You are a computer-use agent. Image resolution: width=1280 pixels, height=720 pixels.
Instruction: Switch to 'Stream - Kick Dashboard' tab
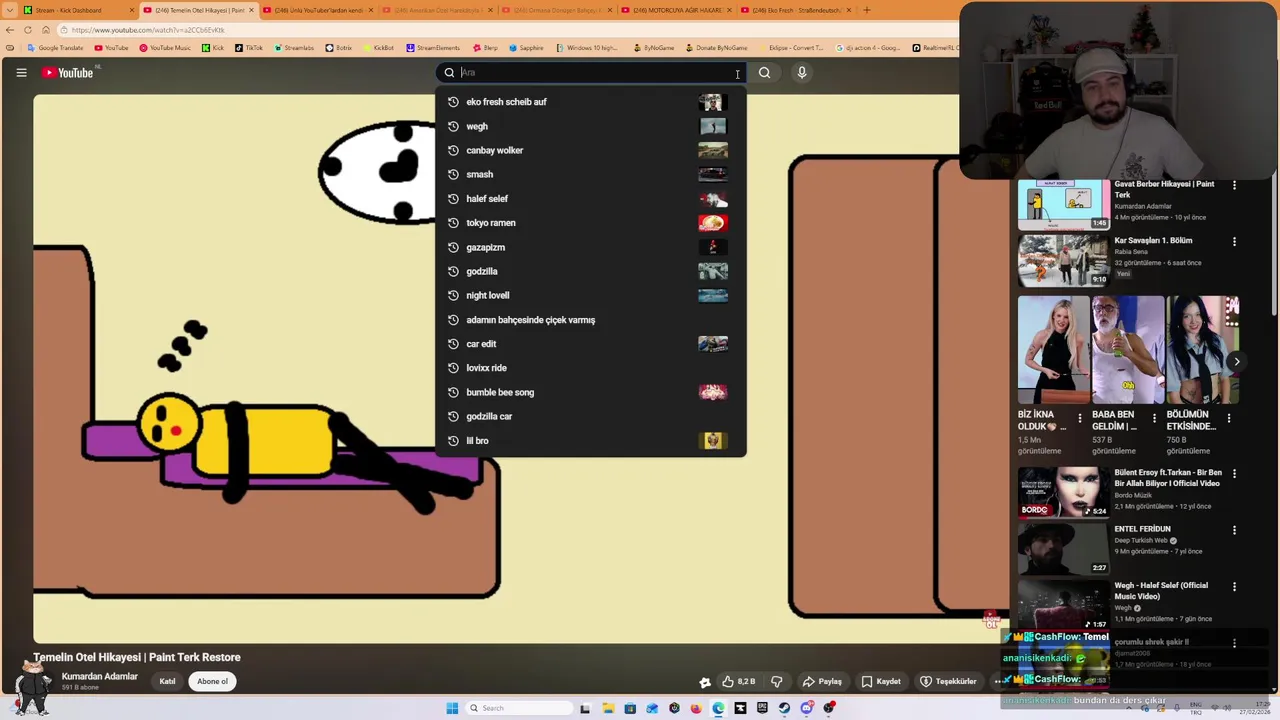(78, 10)
